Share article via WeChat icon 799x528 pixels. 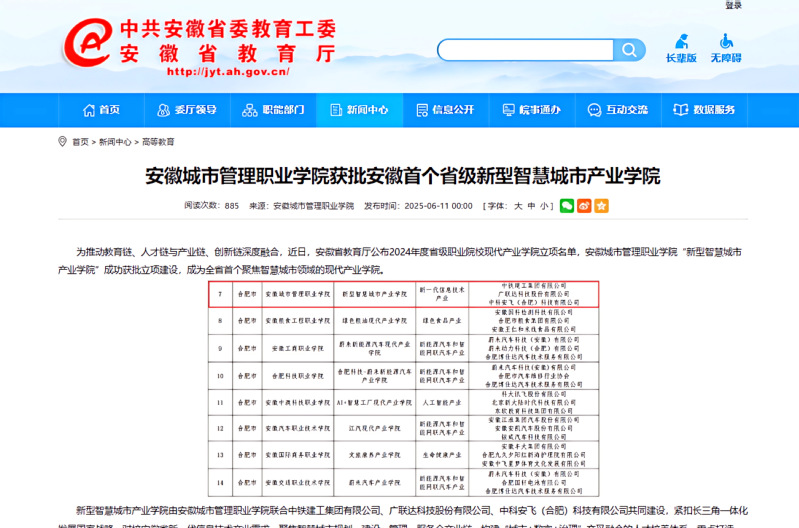point(567,206)
